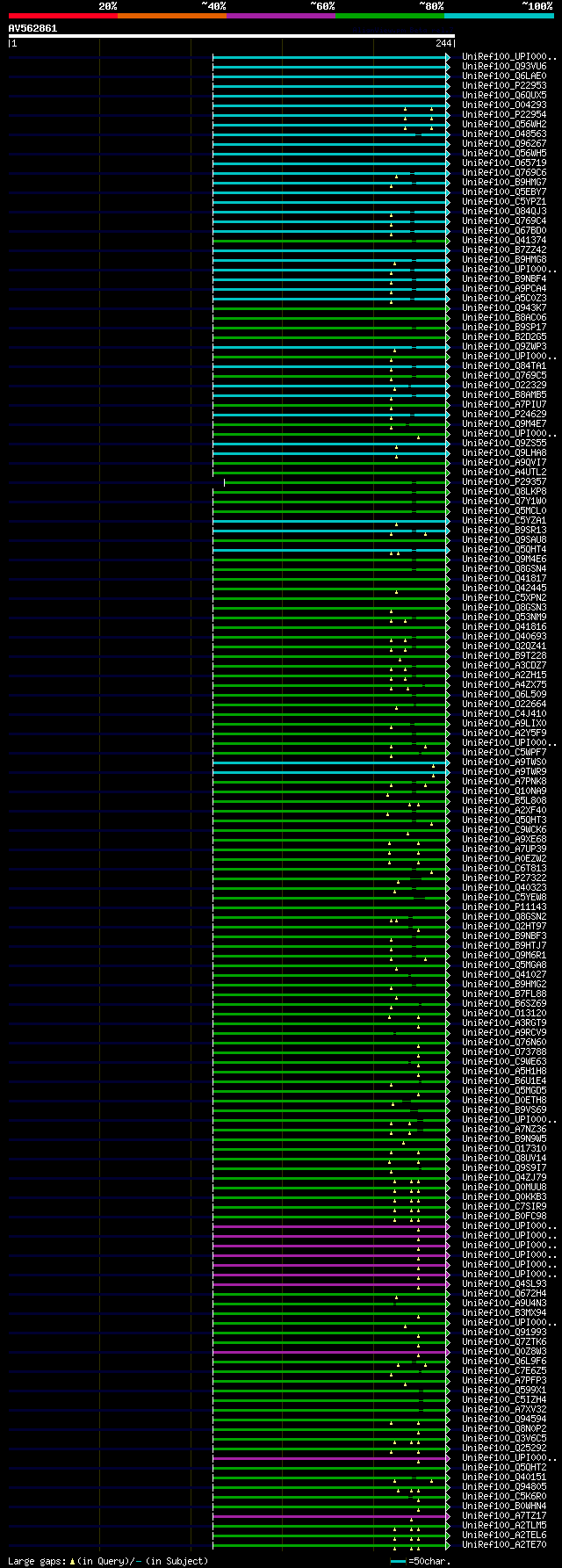This screenshot has height=1568, width=562.
Task: Select hit label UniRef100_P22954
Action: pyautogui.click(x=504, y=114)
